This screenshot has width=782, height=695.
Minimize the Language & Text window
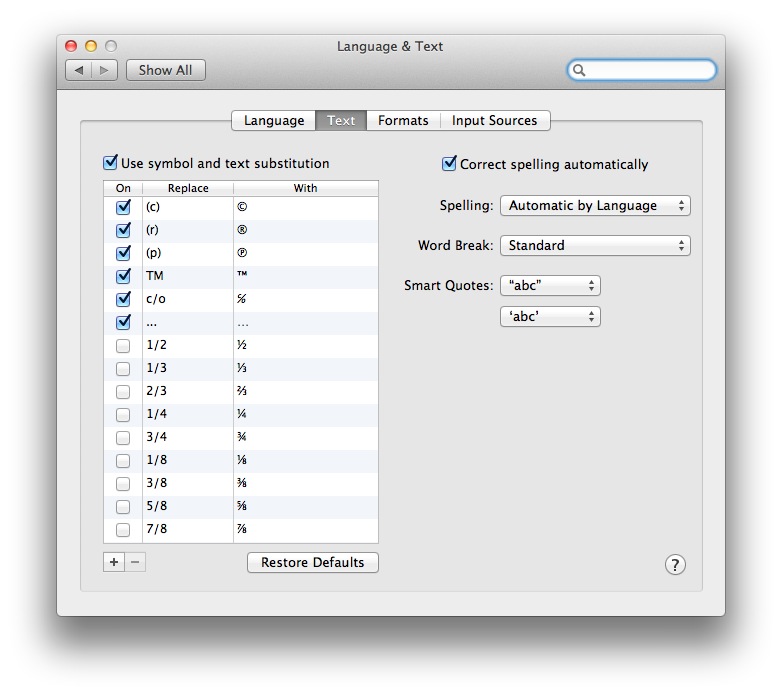pos(91,46)
